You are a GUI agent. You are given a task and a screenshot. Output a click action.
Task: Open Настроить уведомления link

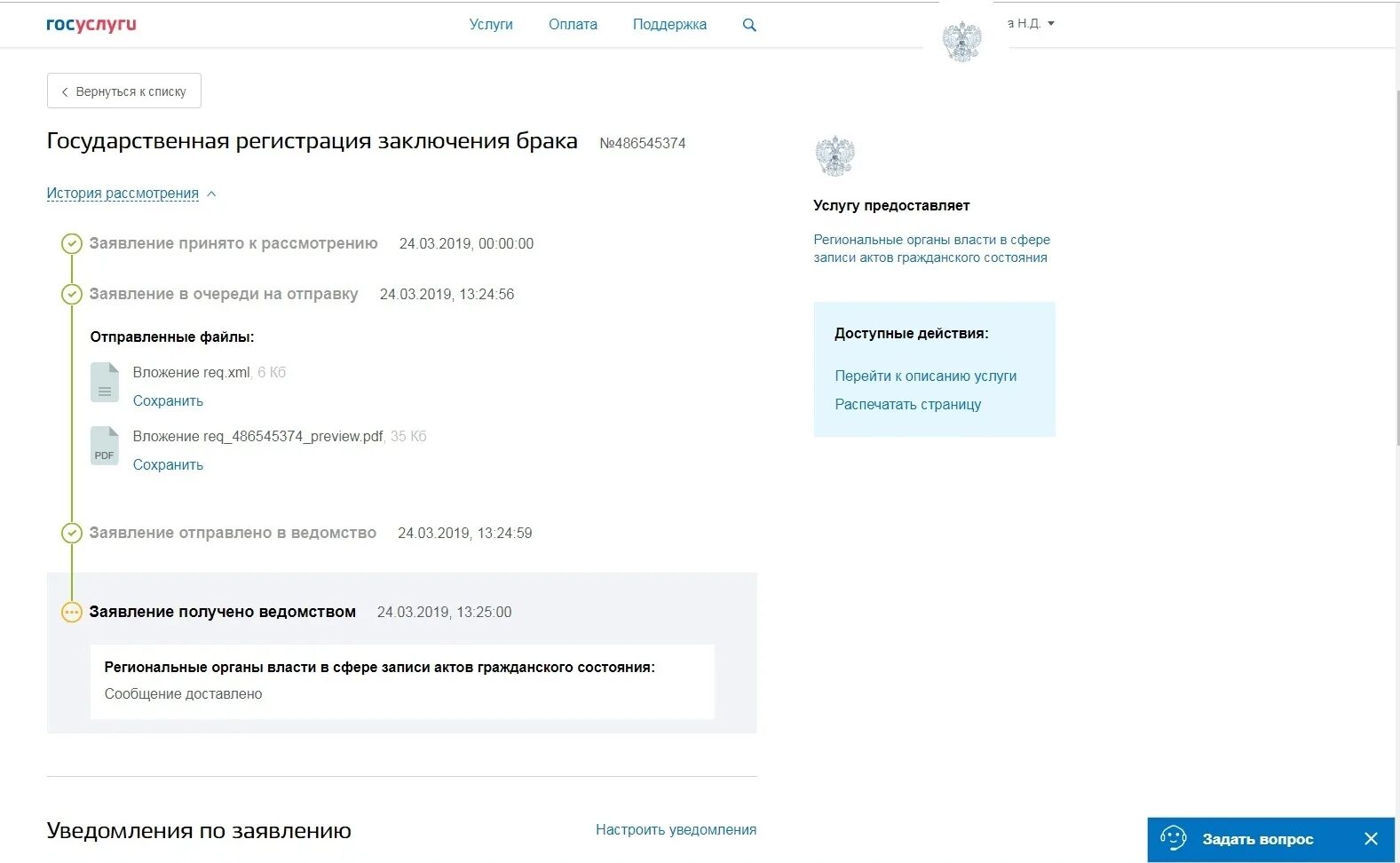click(x=676, y=830)
